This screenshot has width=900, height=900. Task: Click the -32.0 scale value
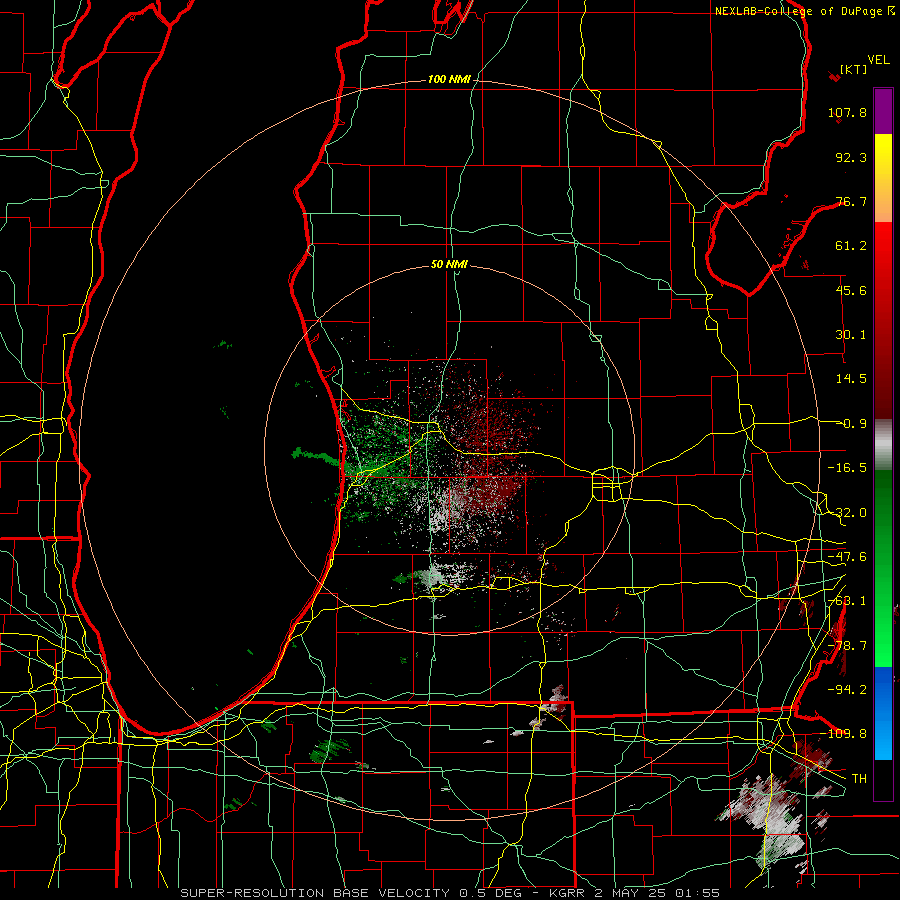[847, 513]
